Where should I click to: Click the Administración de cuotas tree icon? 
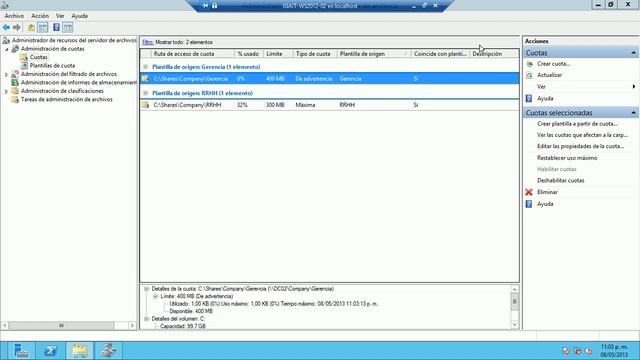coord(15,49)
